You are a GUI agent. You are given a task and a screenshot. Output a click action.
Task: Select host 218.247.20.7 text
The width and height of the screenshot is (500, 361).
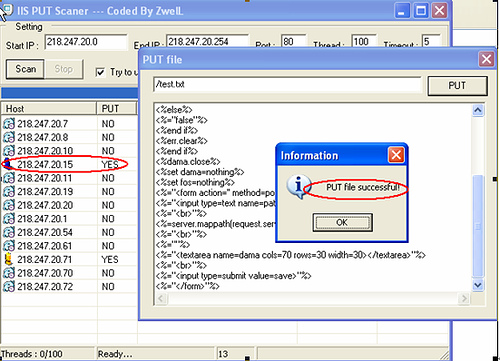click(43, 124)
